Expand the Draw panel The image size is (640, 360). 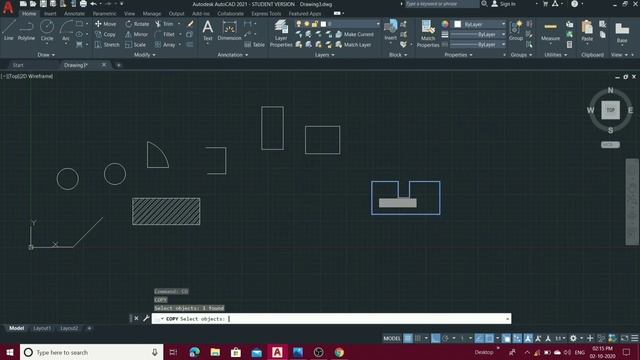pos(46,55)
